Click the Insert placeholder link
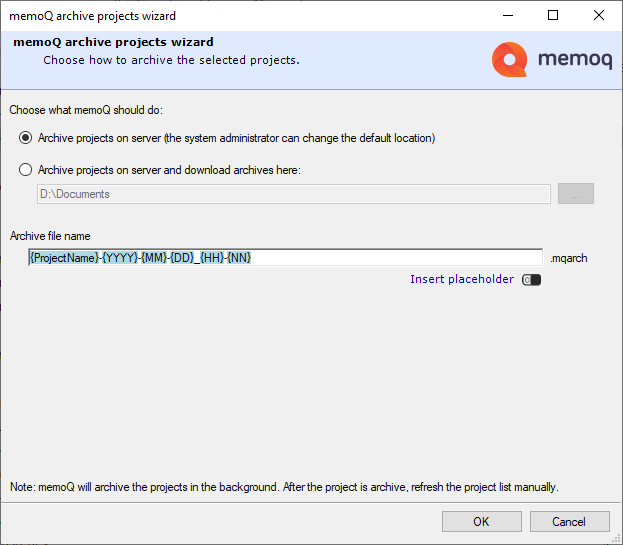Screen dimensions: 623x545 point(461,279)
